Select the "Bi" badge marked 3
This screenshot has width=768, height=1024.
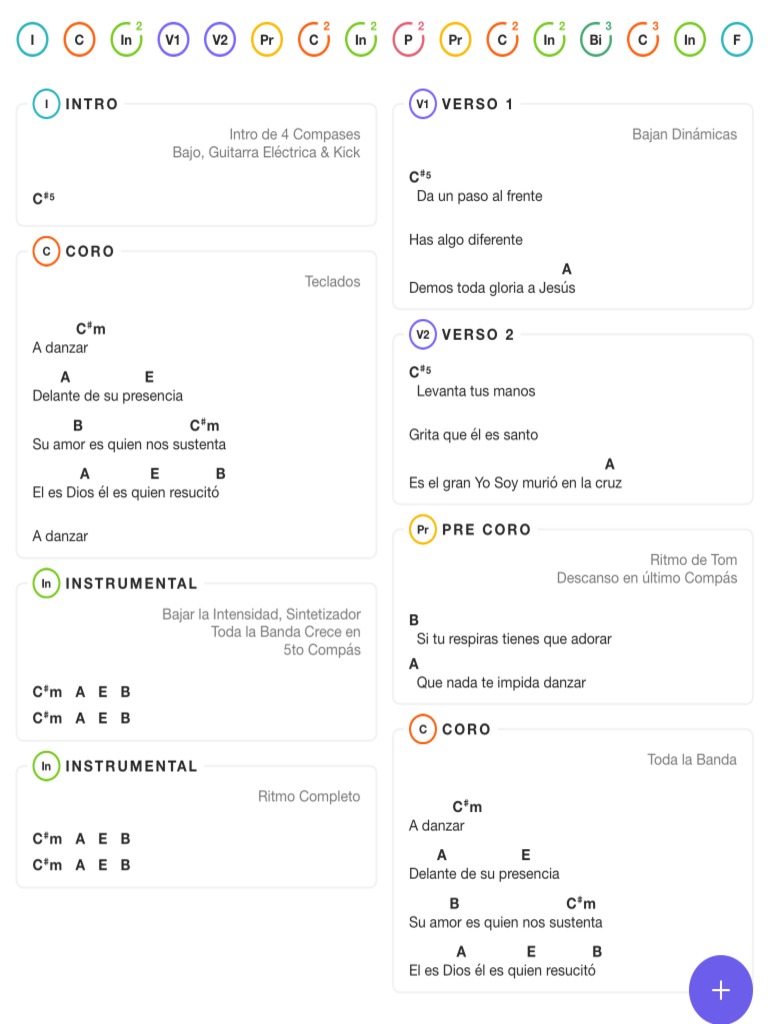[596, 40]
